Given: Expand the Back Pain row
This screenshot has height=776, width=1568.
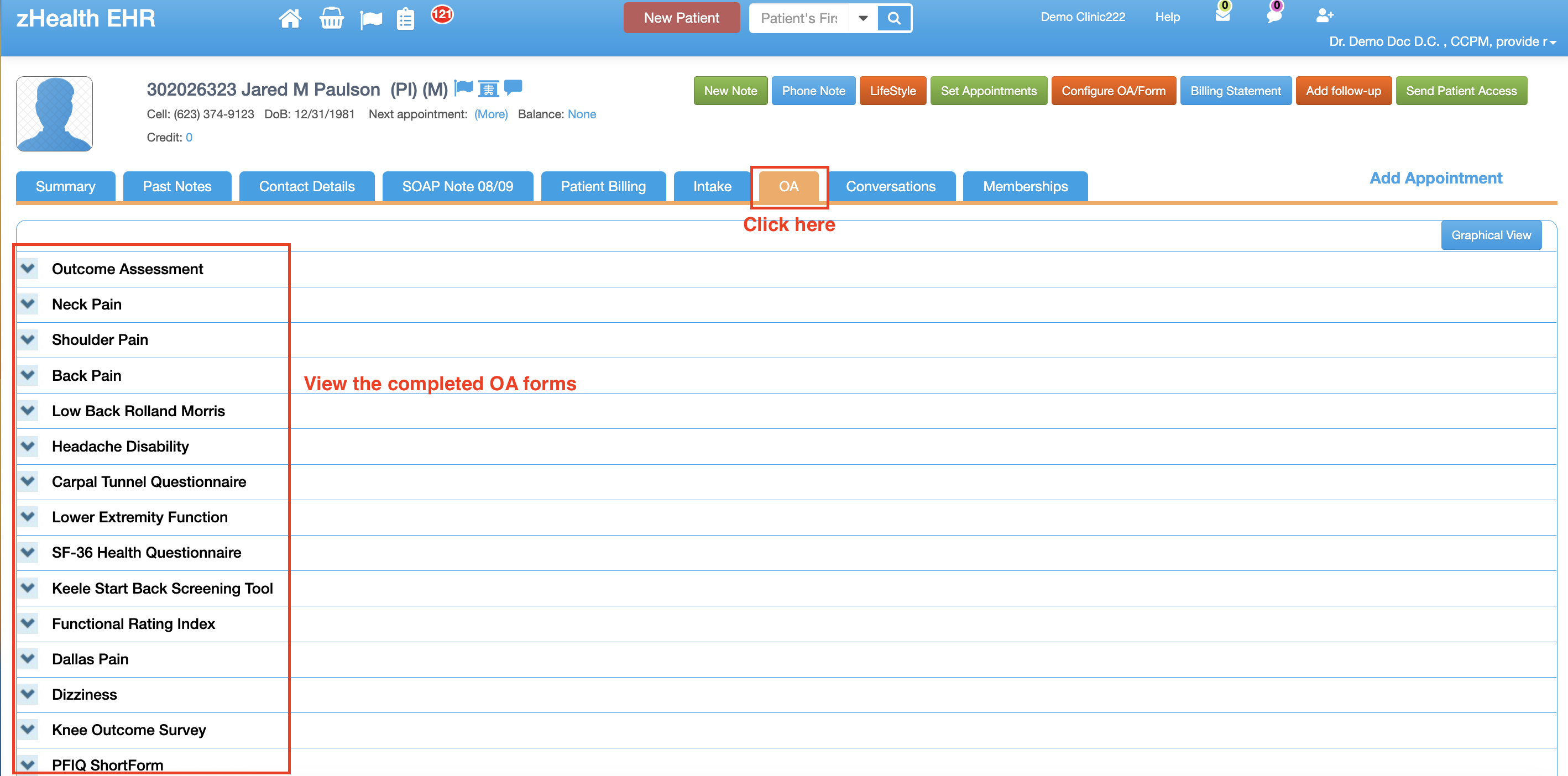Looking at the screenshot, I should [28, 374].
